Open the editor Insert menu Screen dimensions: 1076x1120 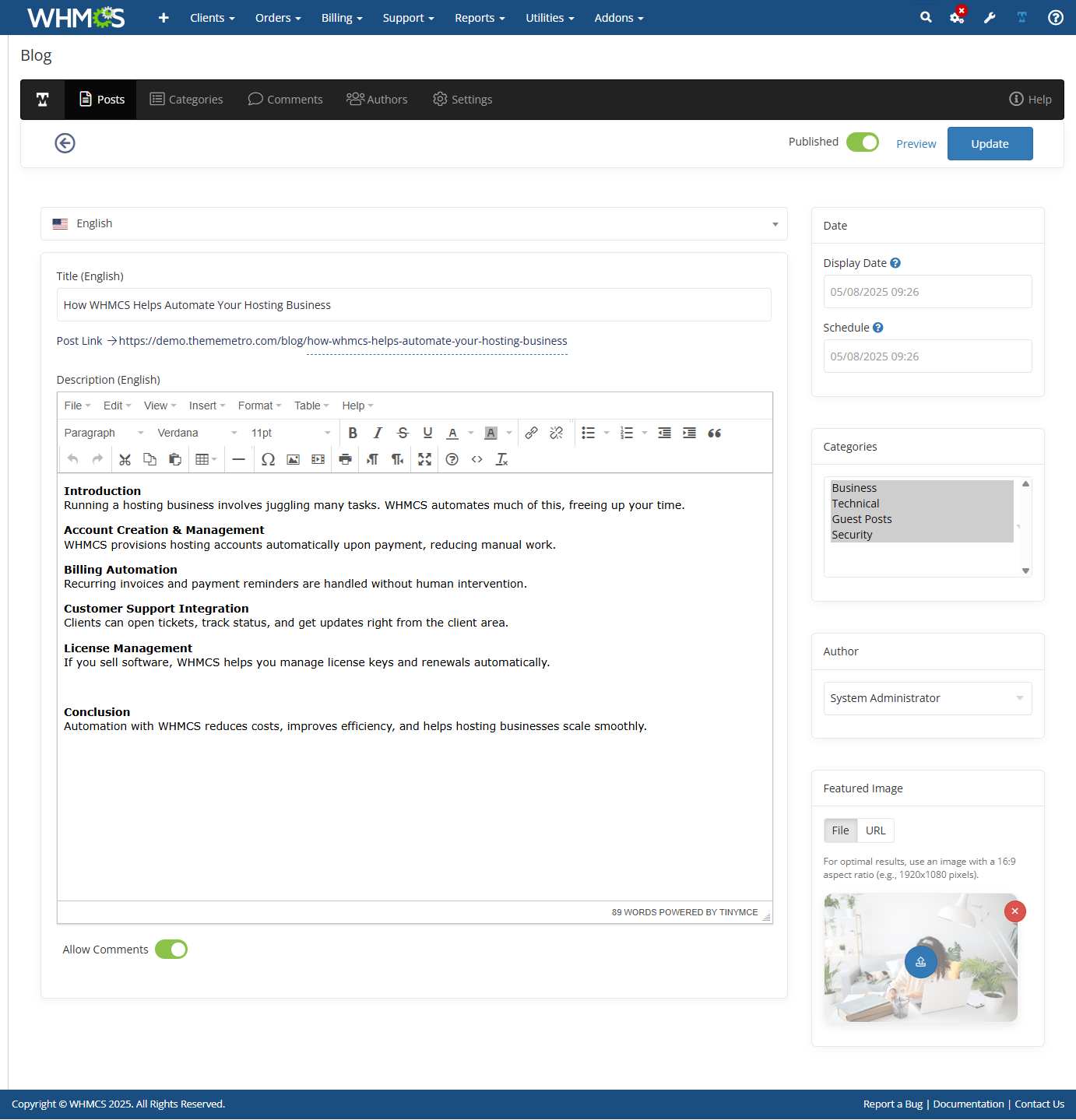(207, 406)
